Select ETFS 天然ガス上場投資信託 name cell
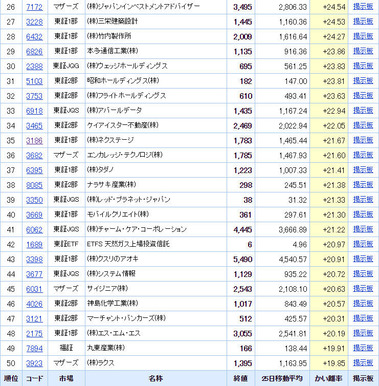This screenshot has height=386, width=379. point(128,244)
